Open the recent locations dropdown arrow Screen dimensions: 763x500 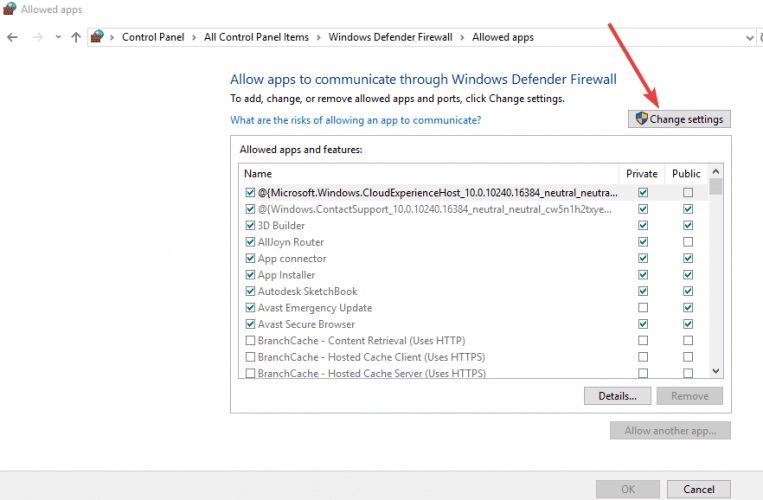coord(58,37)
